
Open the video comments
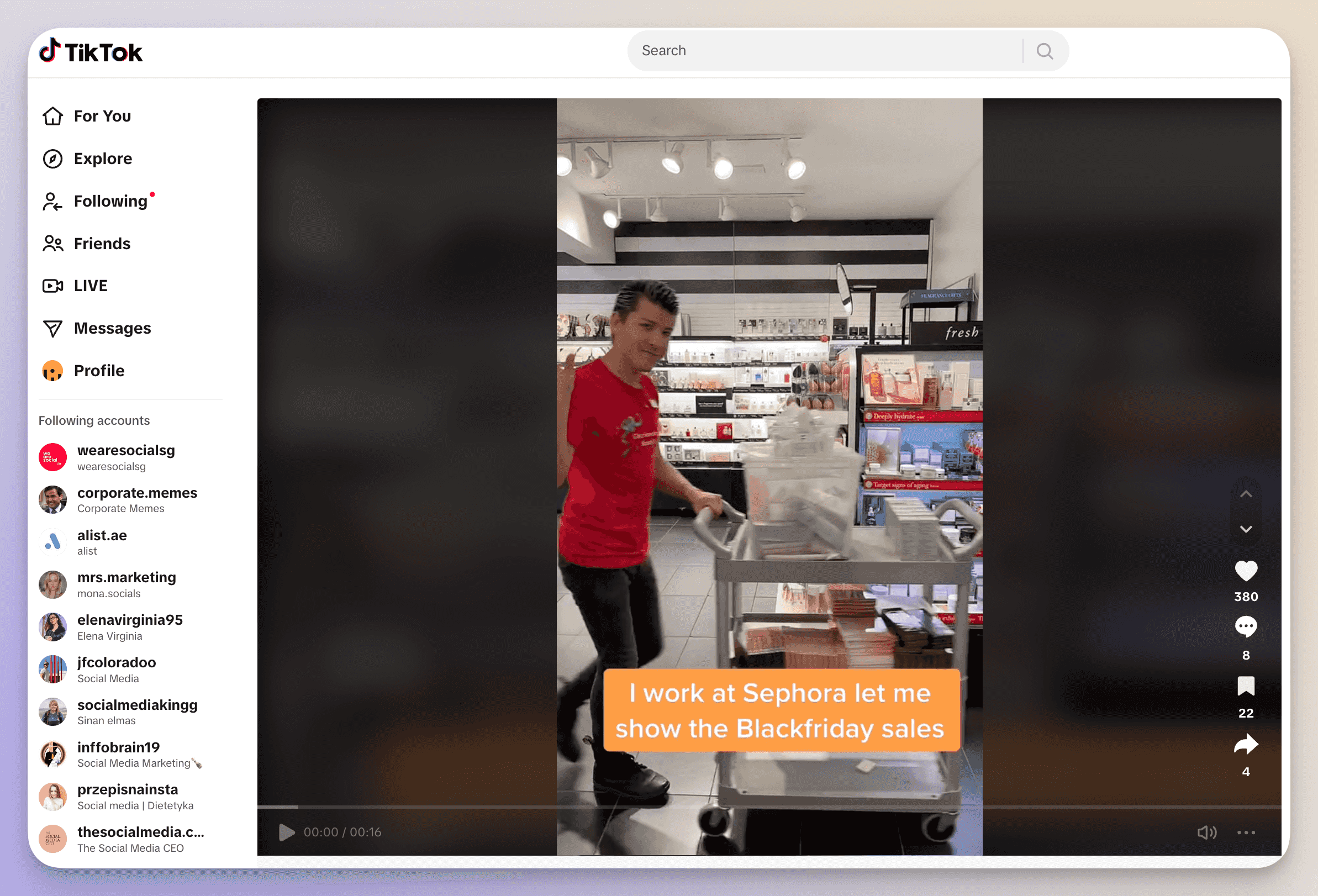[x=1246, y=627]
